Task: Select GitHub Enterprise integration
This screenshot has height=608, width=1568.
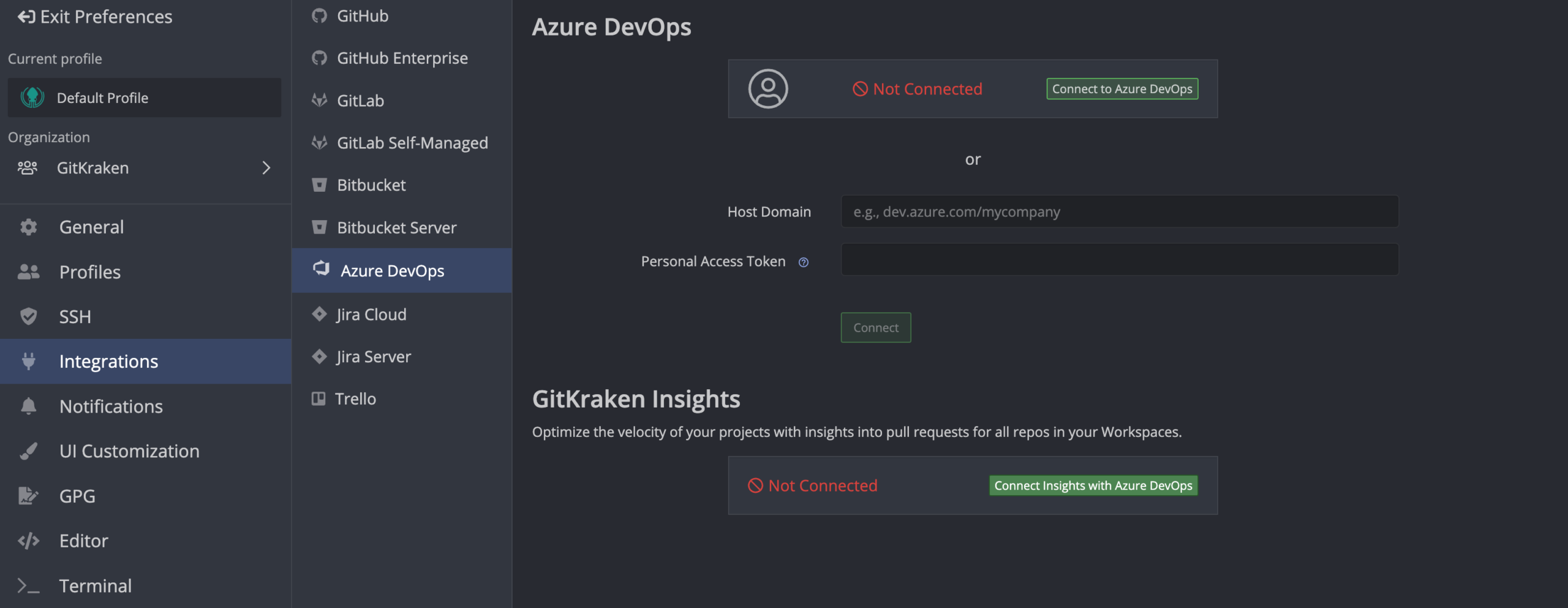Action: 402,58
